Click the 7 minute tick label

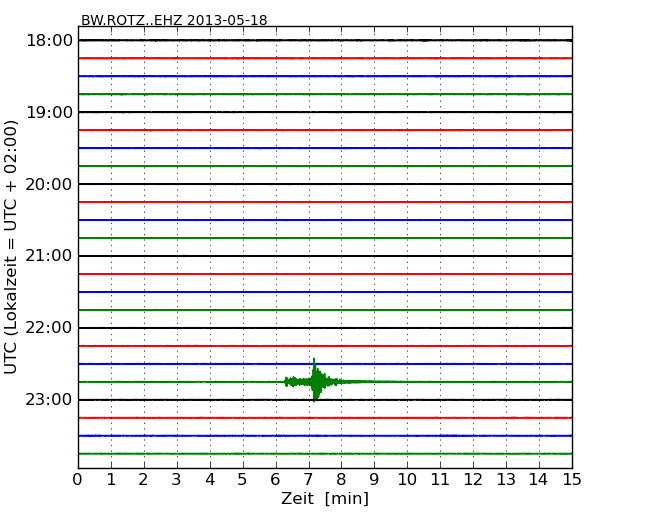click(x=308, y=479)
